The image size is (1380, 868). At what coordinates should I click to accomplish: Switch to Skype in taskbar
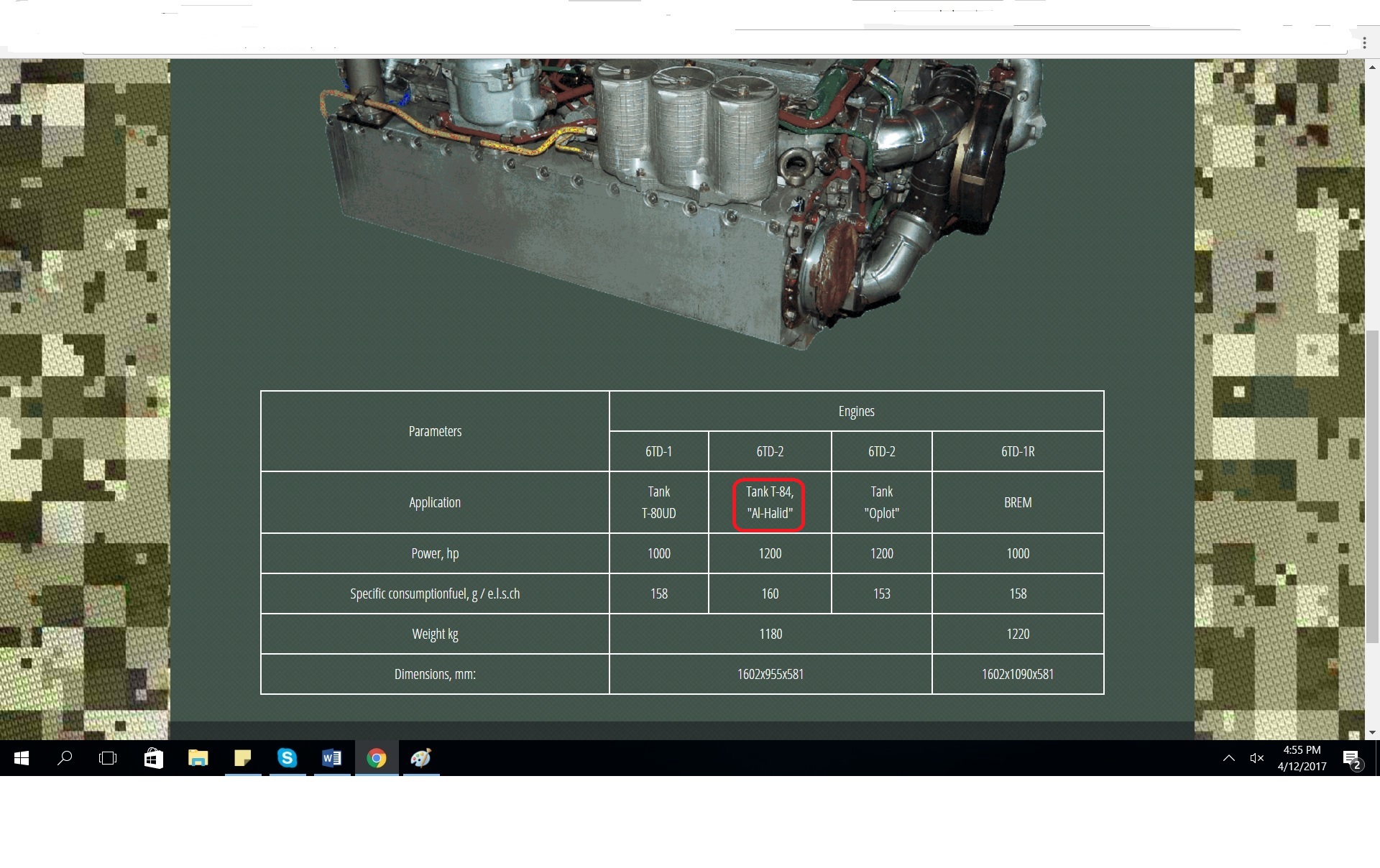[x=287, y=758]
